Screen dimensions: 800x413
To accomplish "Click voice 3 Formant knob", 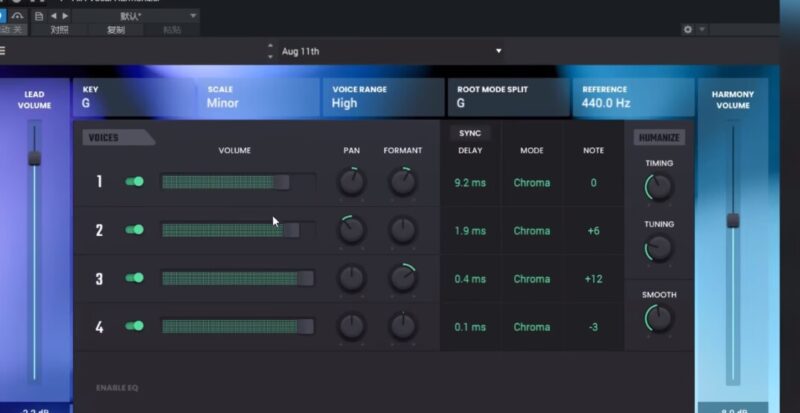I will point(403,279).
